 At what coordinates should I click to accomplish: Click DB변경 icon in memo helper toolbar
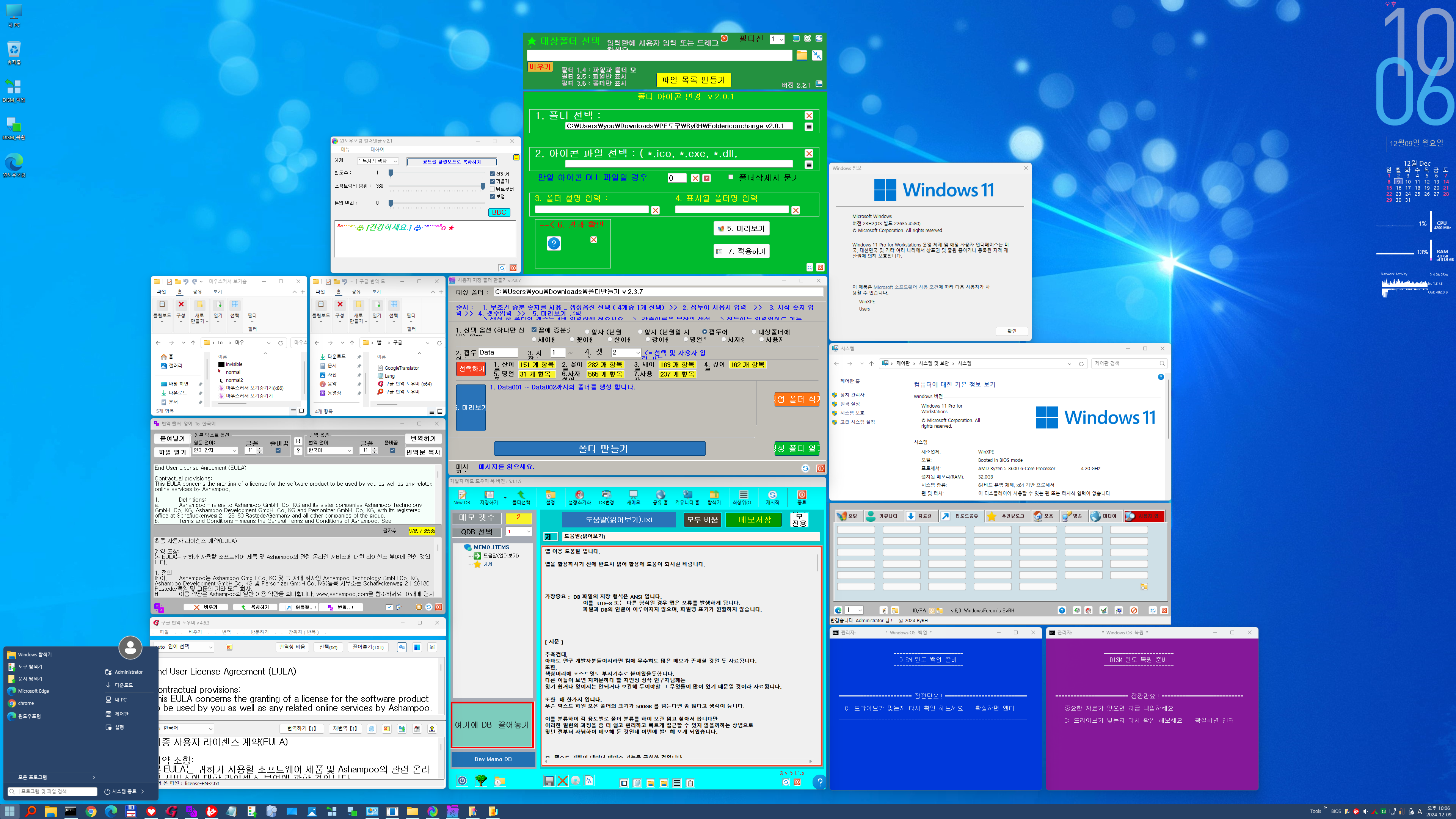click(x=606, y=497)
